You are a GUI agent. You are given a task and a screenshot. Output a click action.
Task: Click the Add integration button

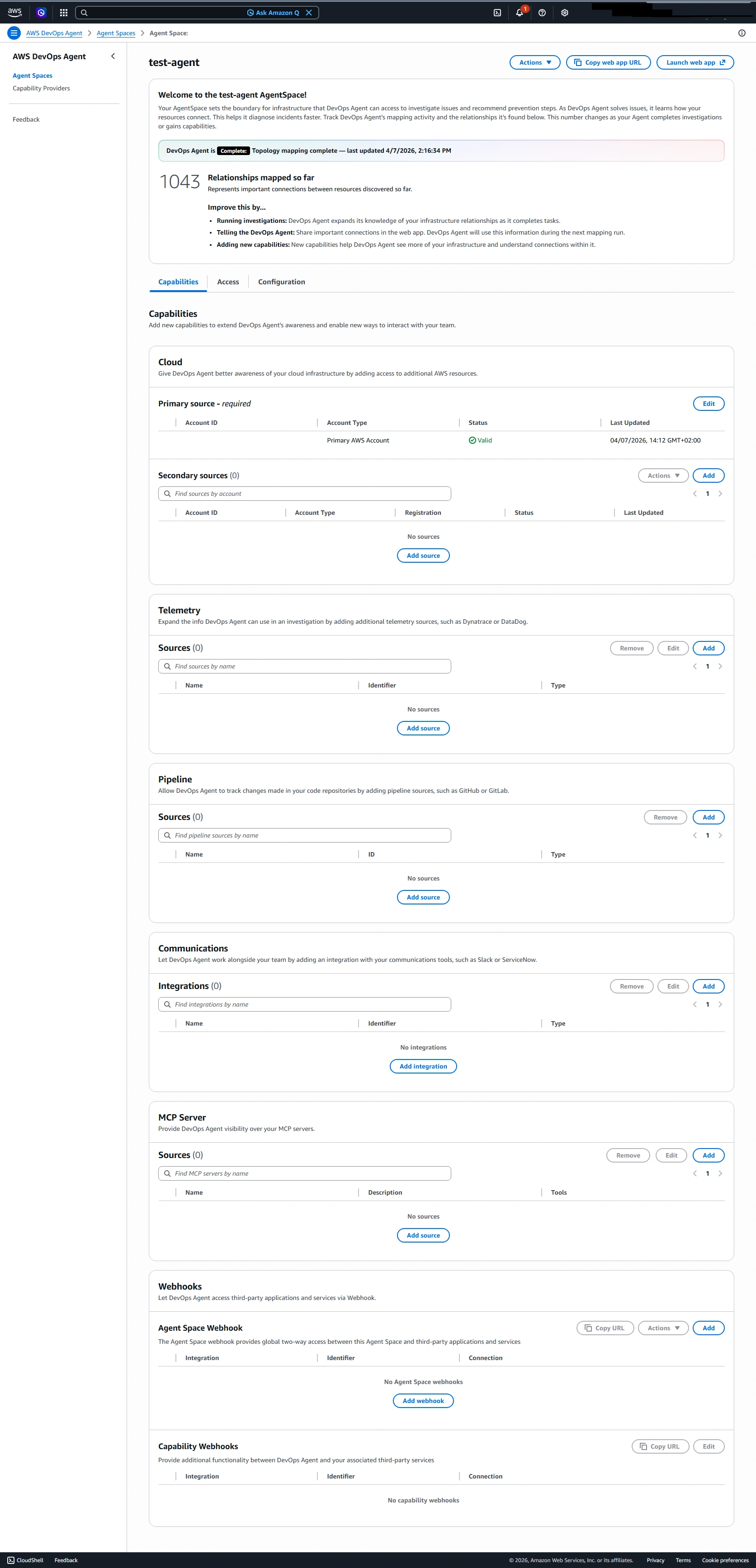(423, 1066)
